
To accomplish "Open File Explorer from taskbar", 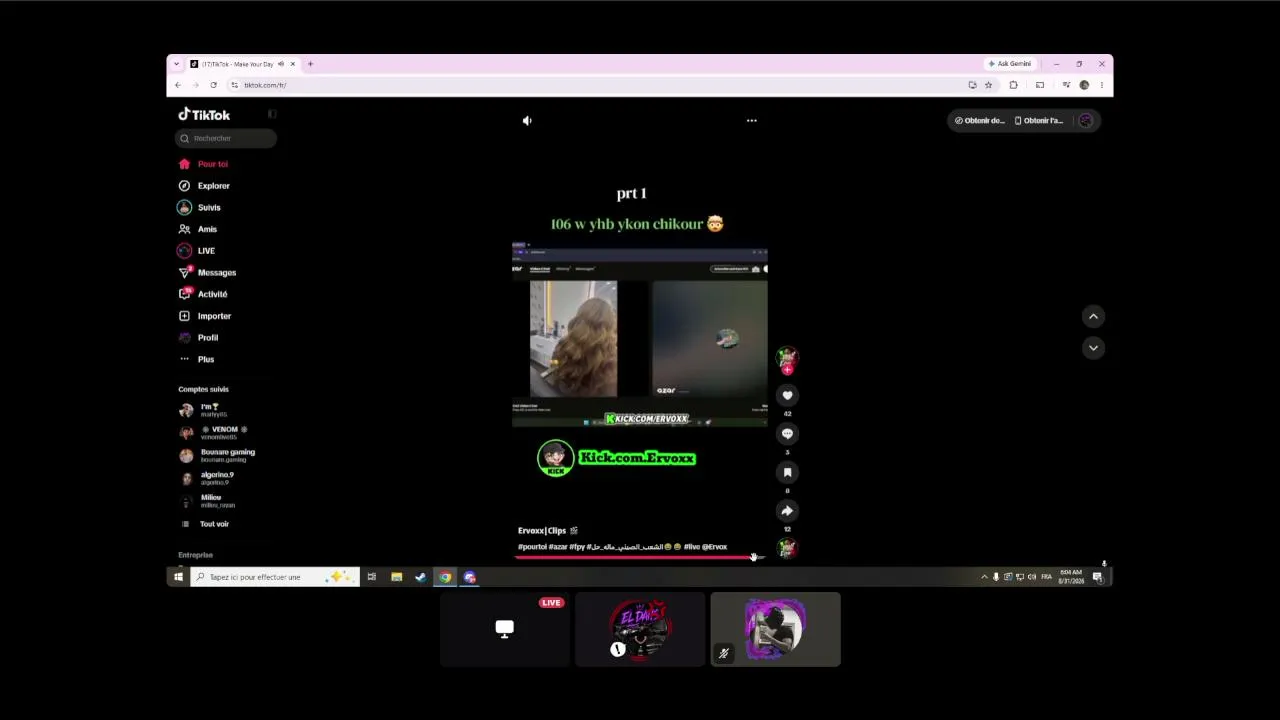I will [x=396, y=577].
